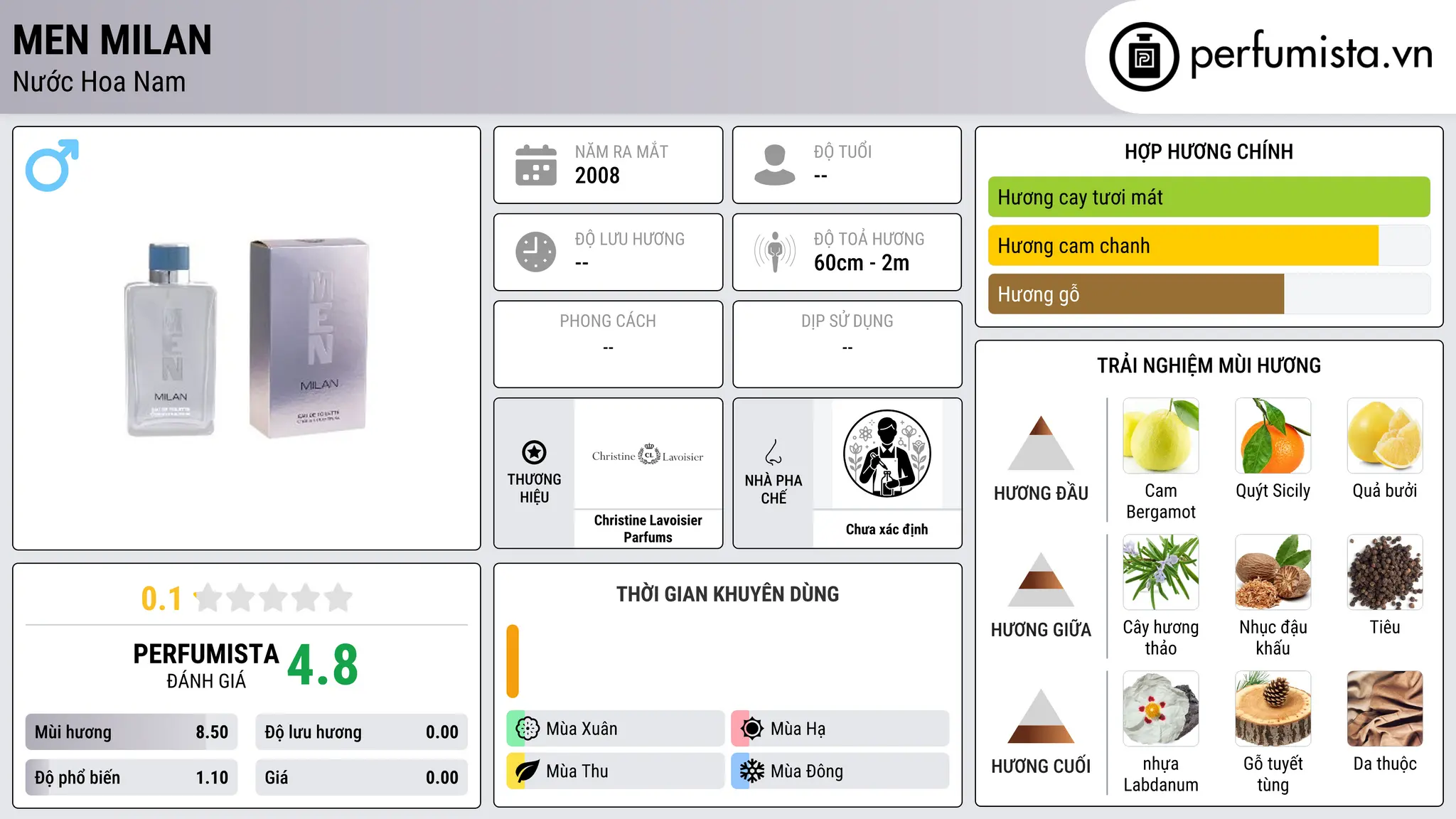Image resolution: width=1456 pixels, height=819 pixels.
Task: Click the Hương cuối pyramid icon
Action: [1041, 716]
